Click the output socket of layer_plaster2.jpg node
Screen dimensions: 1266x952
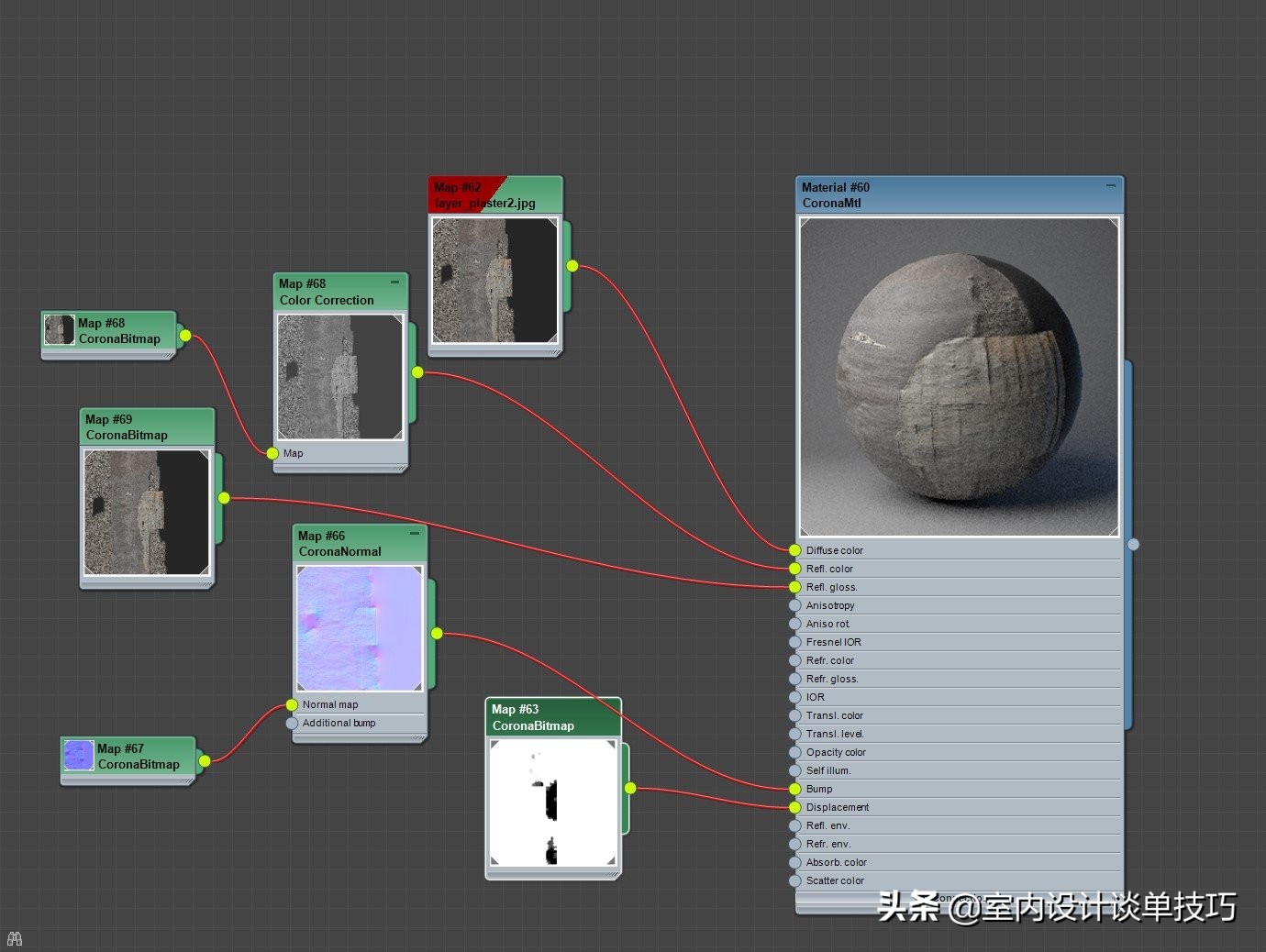click(x=572, y=266)
